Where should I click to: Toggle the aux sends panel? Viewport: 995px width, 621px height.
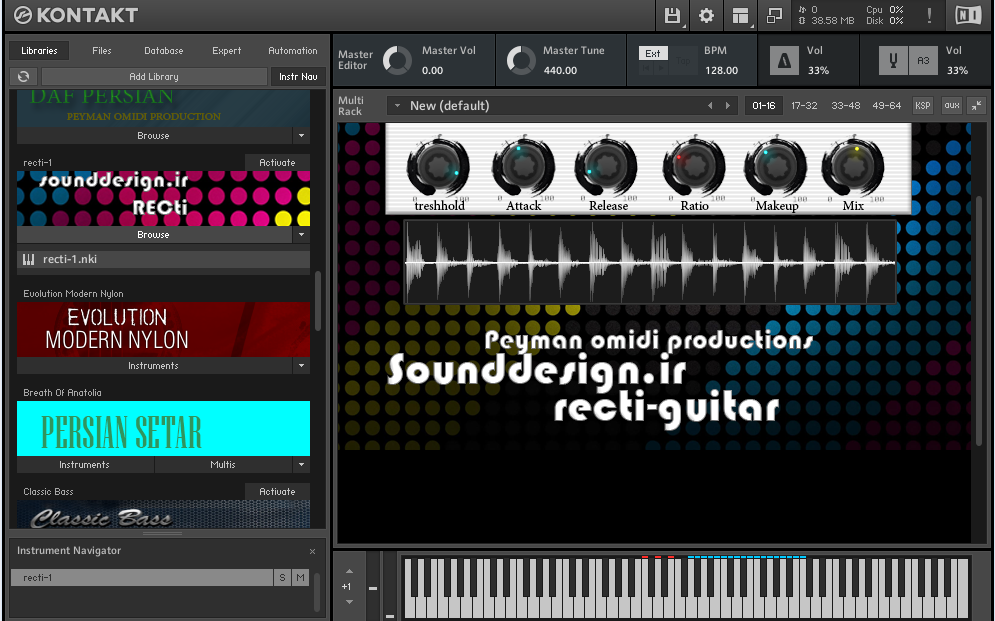tap(952, 105)
